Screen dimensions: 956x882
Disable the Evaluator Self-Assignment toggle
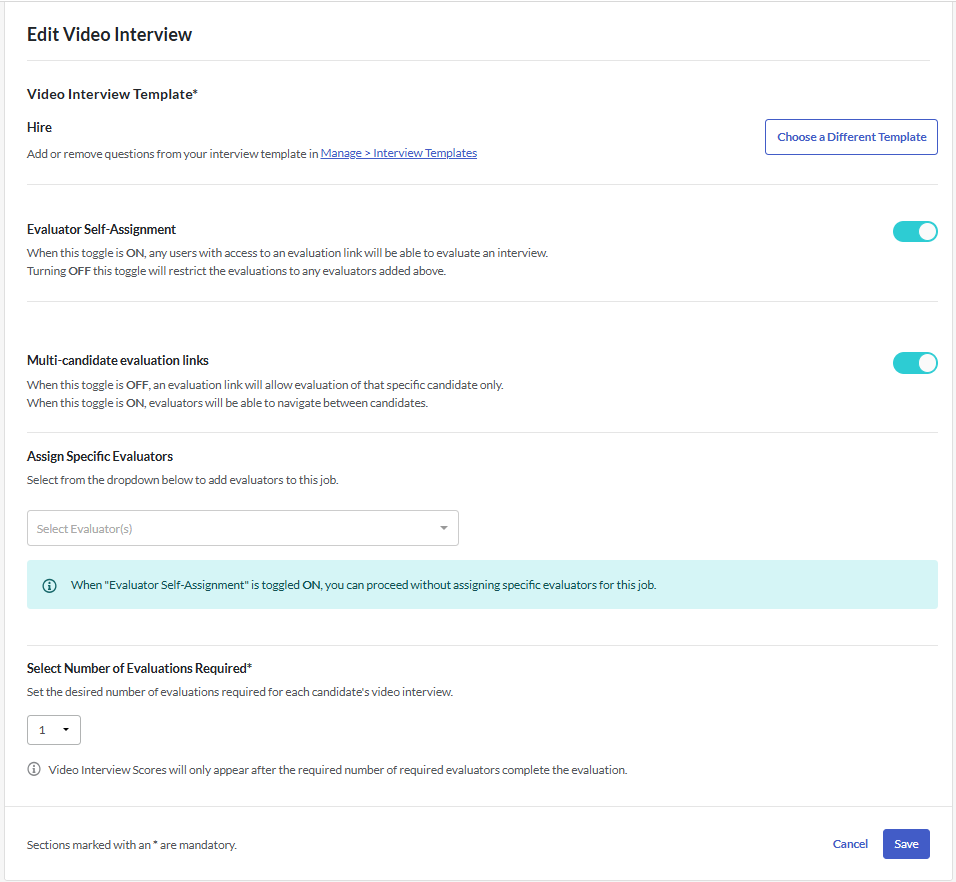[914, 232]
